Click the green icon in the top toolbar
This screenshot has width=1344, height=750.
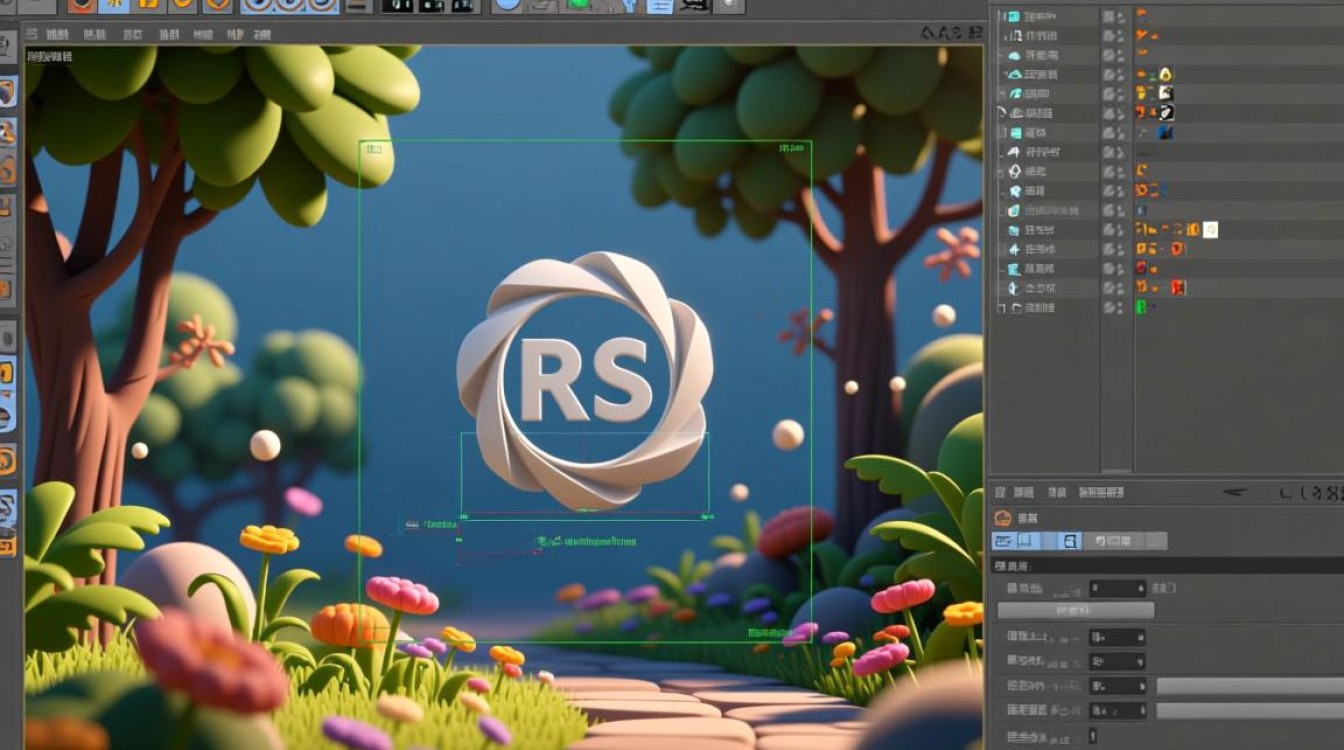coord(579,5)
